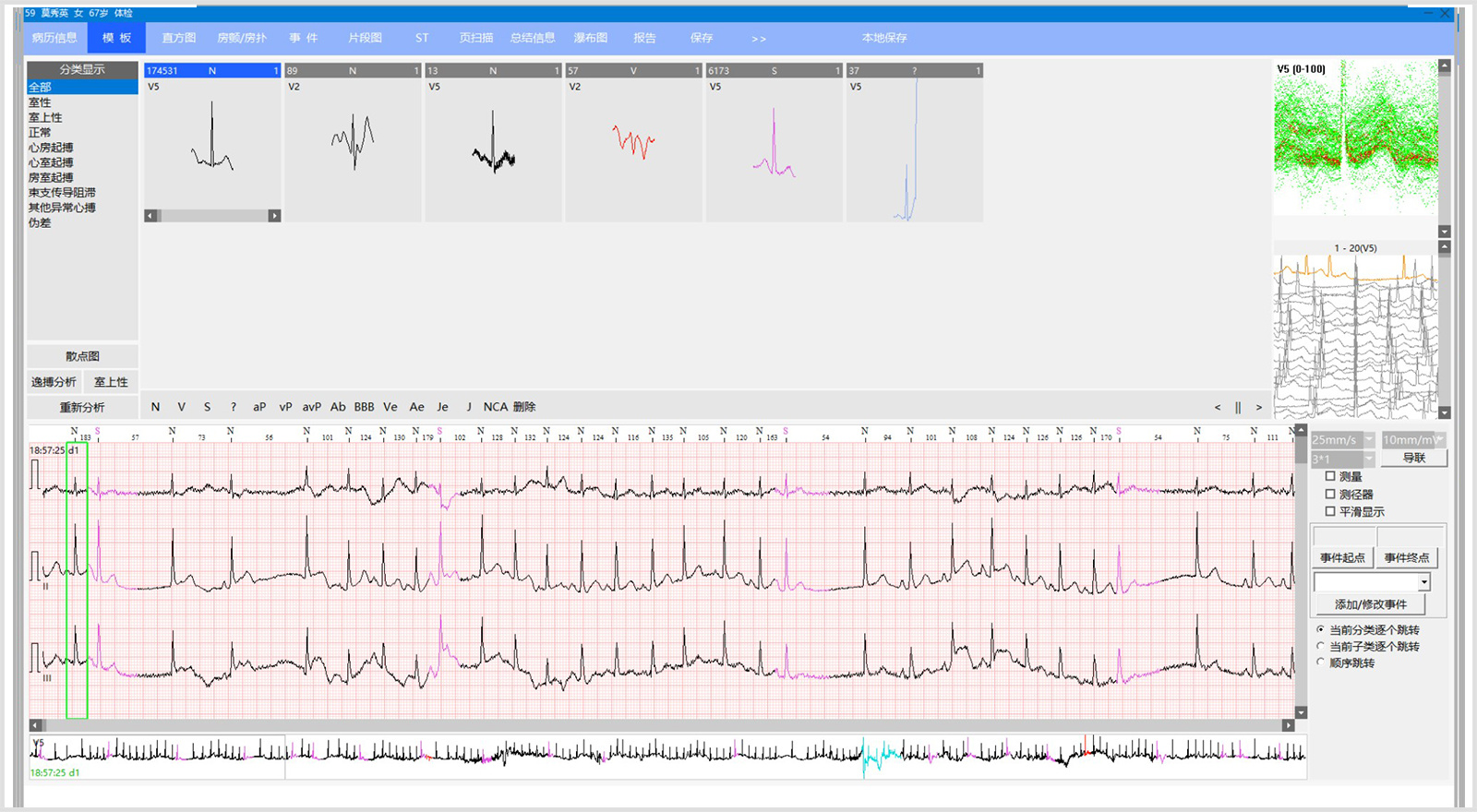Click the 重新分析 reanalyze button

82,407
